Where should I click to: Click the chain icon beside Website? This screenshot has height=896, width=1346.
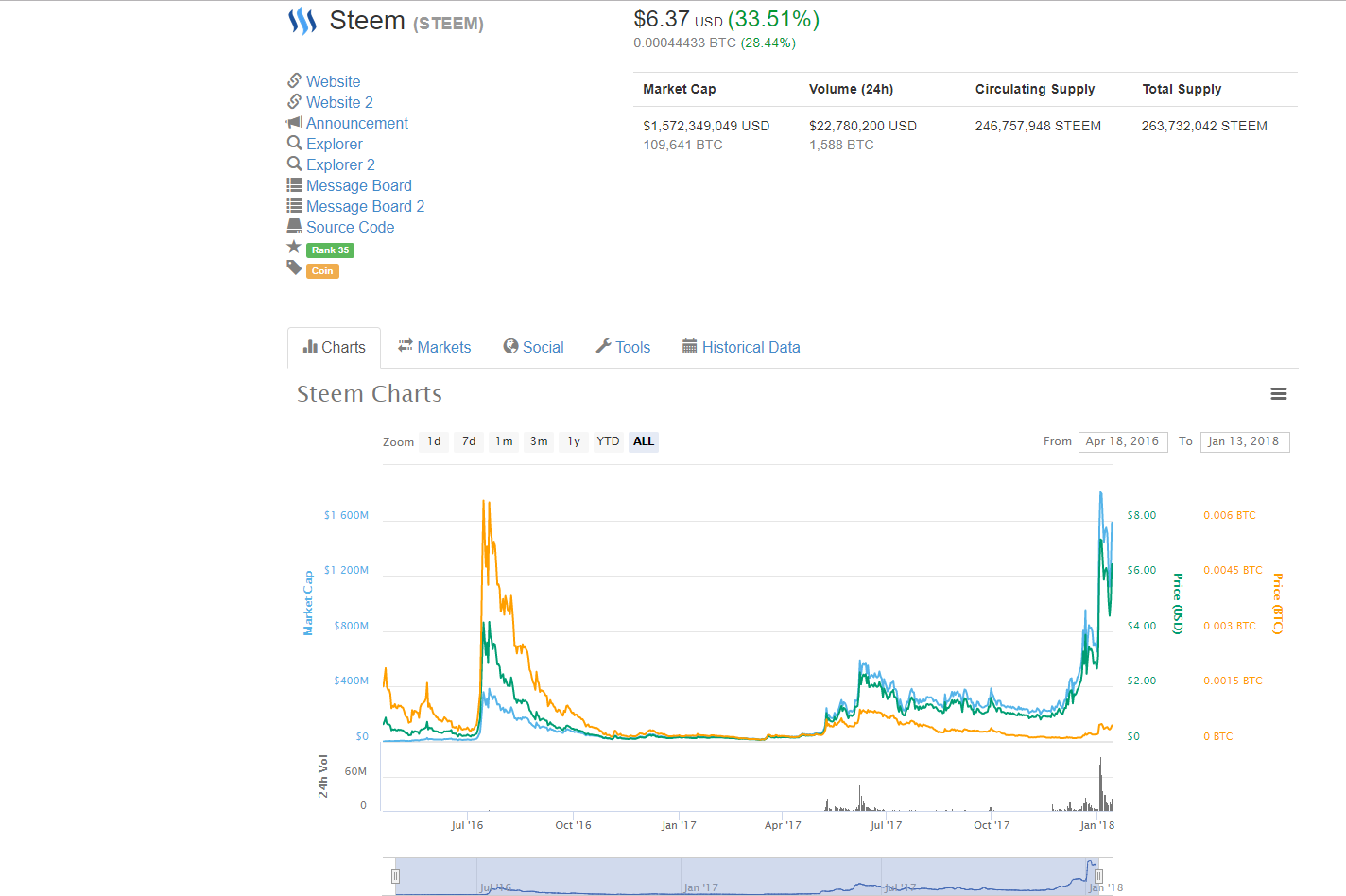click(295, 80)
